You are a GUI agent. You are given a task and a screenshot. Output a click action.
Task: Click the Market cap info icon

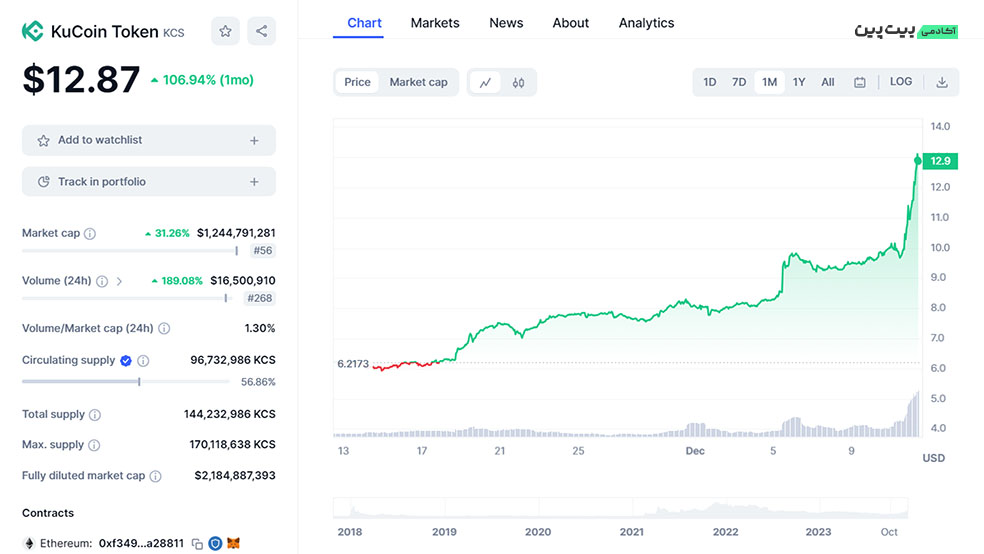90,234
